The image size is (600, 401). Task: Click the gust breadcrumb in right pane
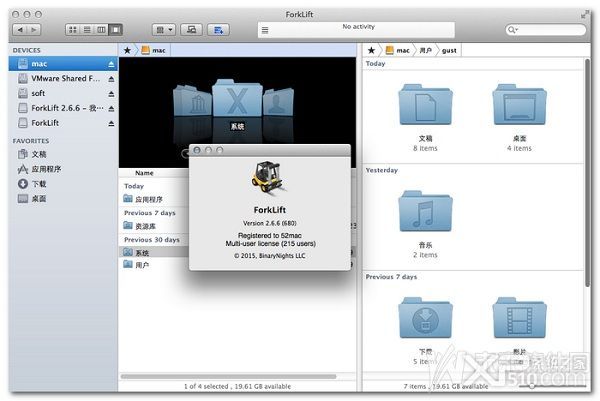(x=449, y=50)
